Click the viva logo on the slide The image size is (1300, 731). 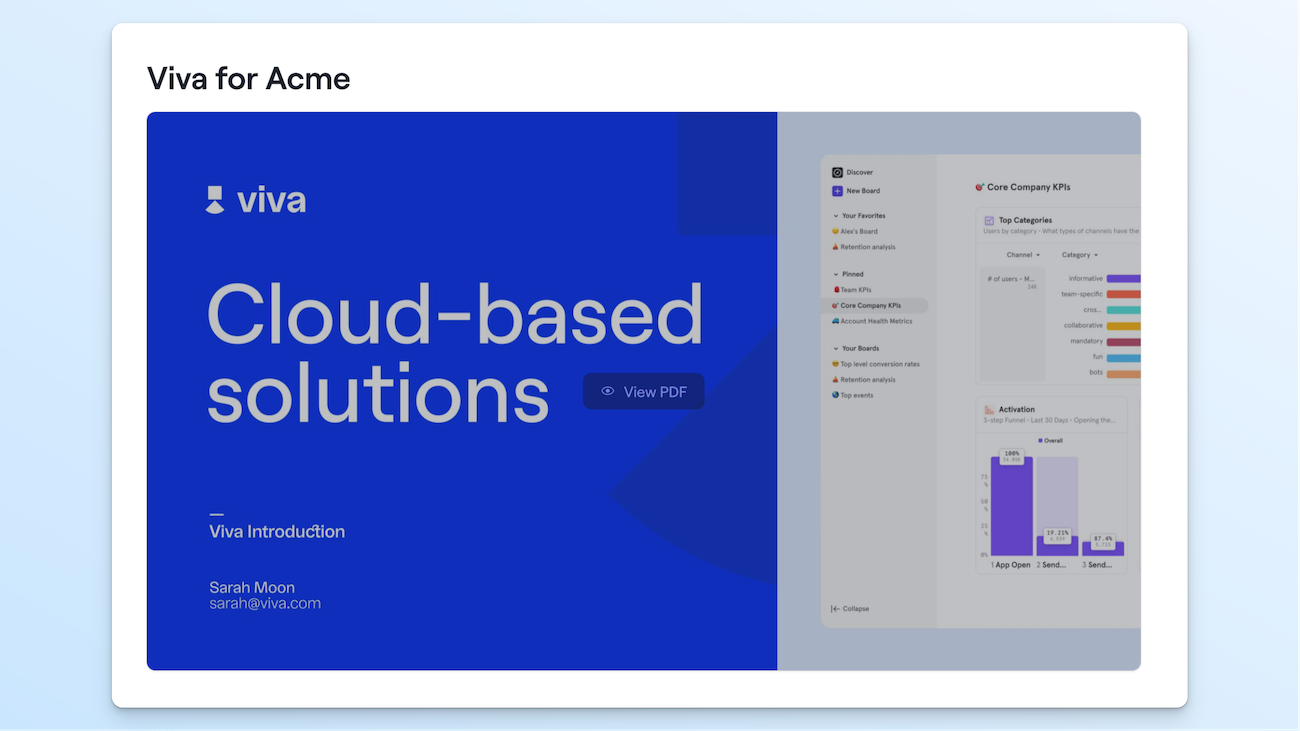[256, 200]
